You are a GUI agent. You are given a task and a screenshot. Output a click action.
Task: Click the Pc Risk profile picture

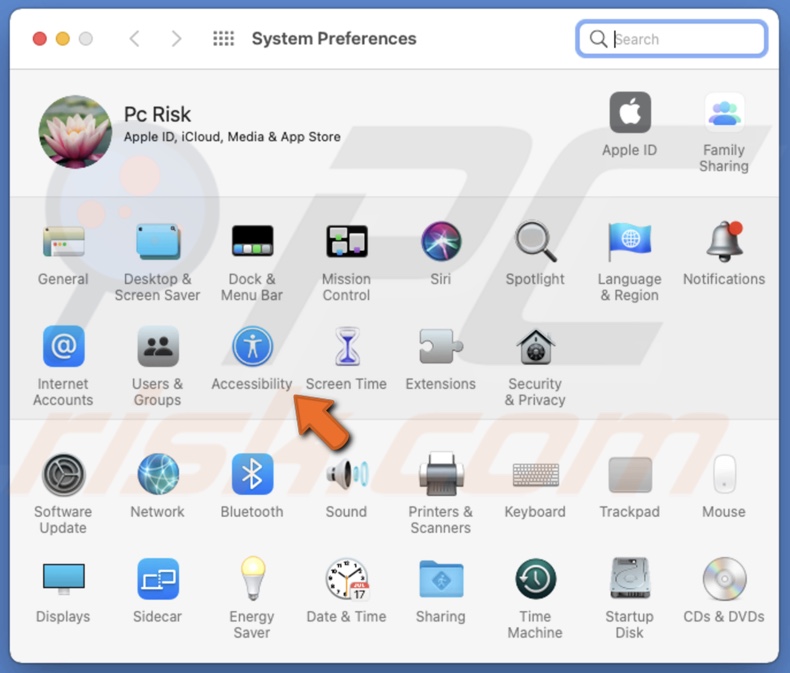pos(75,131)
